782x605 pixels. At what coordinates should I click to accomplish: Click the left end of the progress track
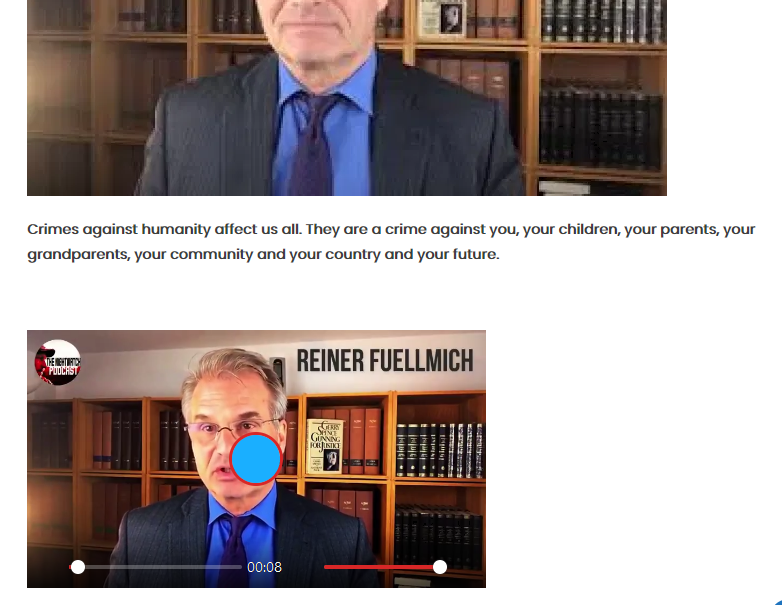click(71, 567)
